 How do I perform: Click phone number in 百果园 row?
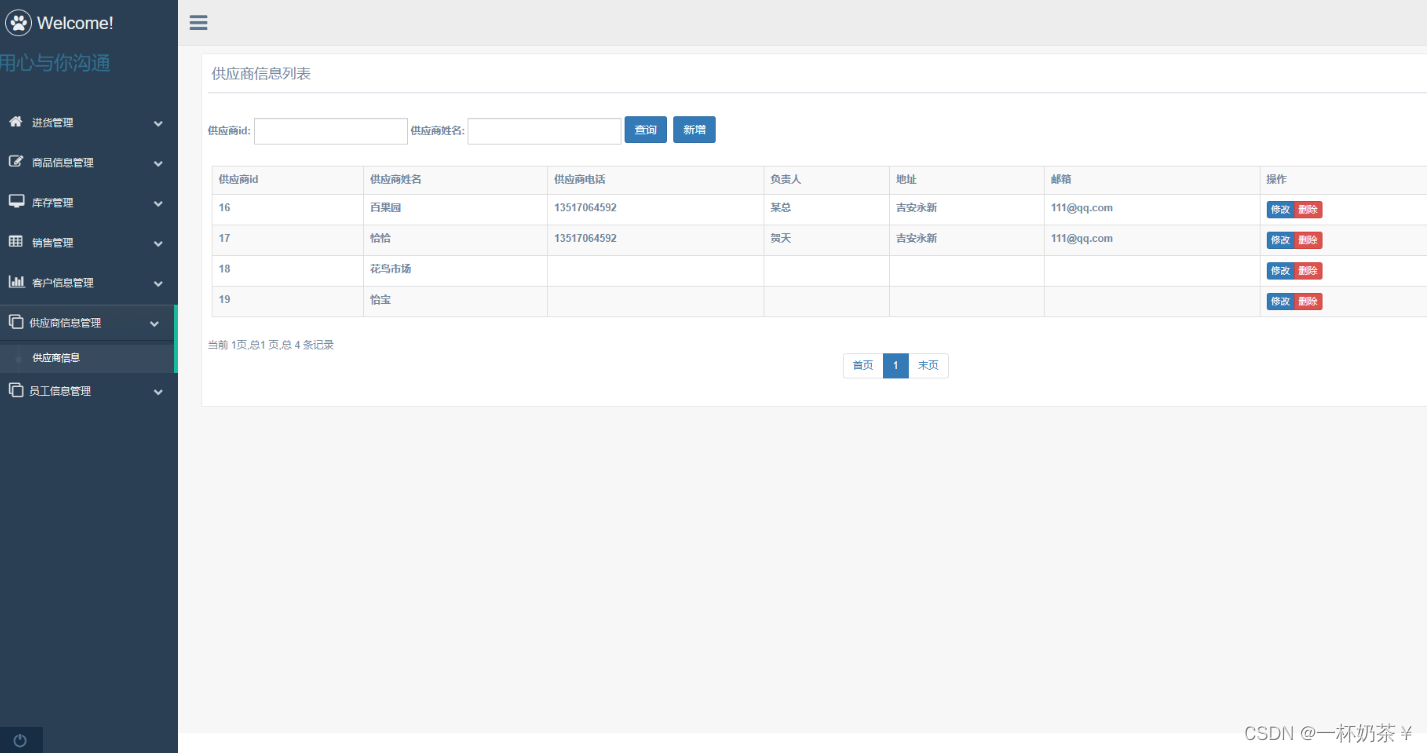[x=585, y=208]
